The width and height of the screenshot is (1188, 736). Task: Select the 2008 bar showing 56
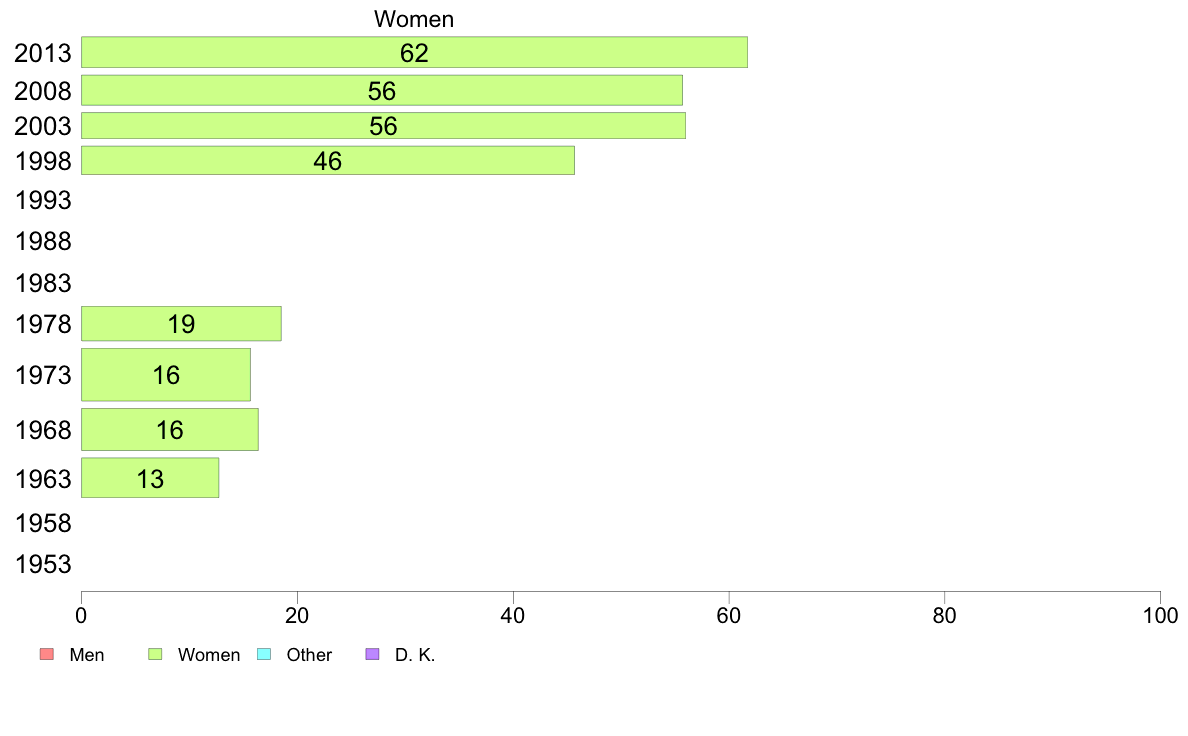pyautogui.click(x=382, y=90)
